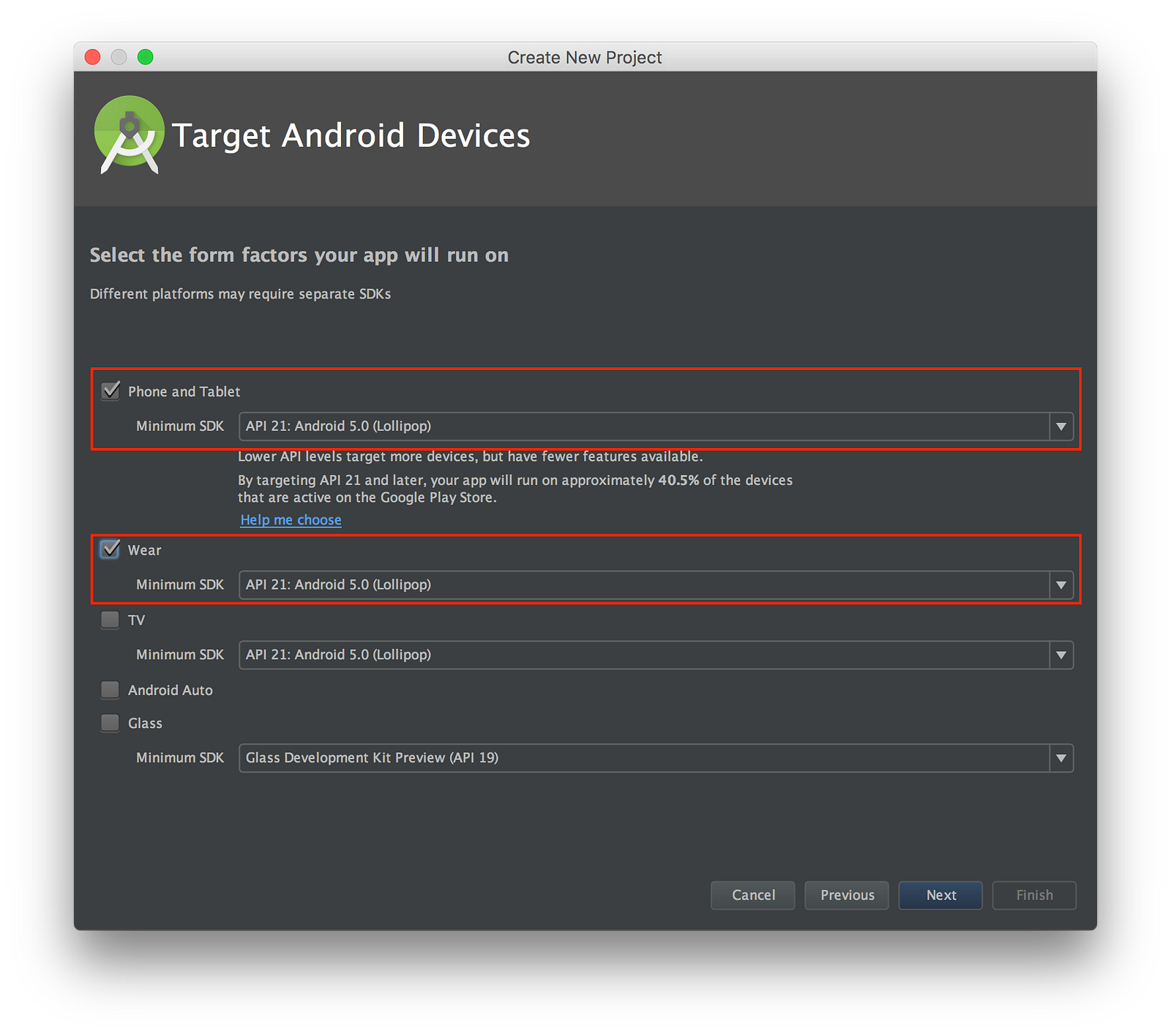Click the Android Auto label text
Viewport: 1171px width, 1036px height.
(x=171, y=690)
